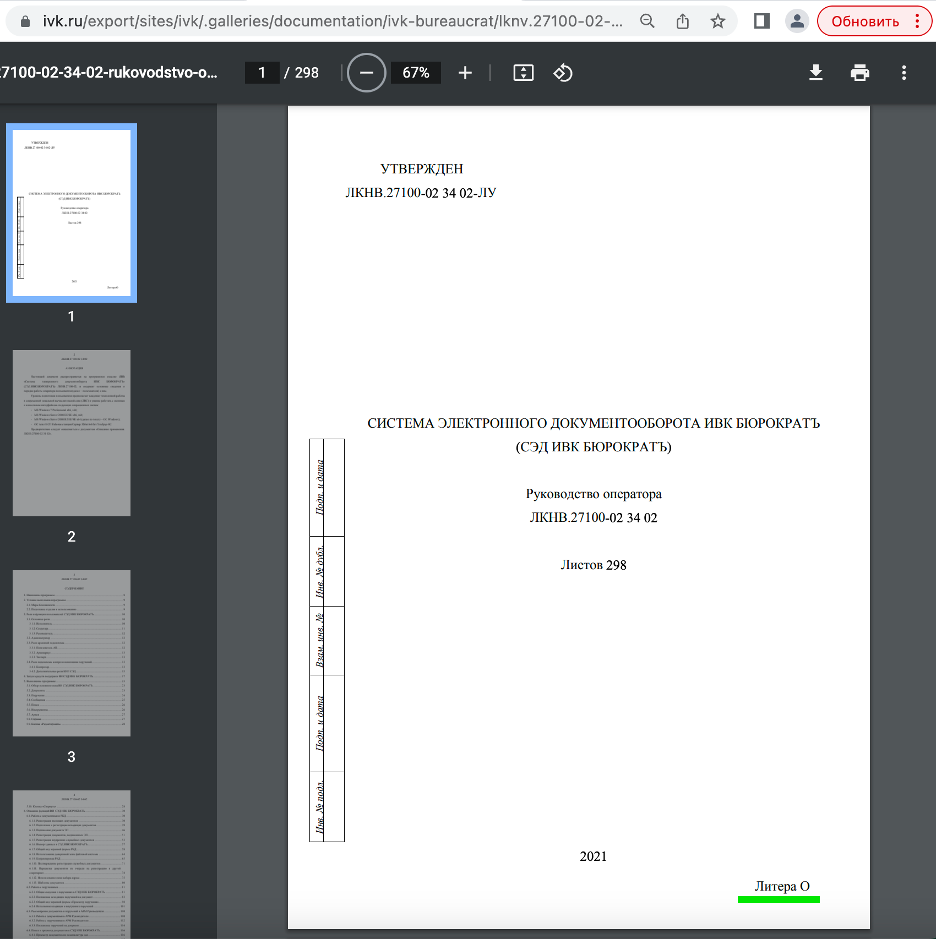936x940 pixels.
Task: Rotate the document counterclockwise
Action: (x=563, y=73)
